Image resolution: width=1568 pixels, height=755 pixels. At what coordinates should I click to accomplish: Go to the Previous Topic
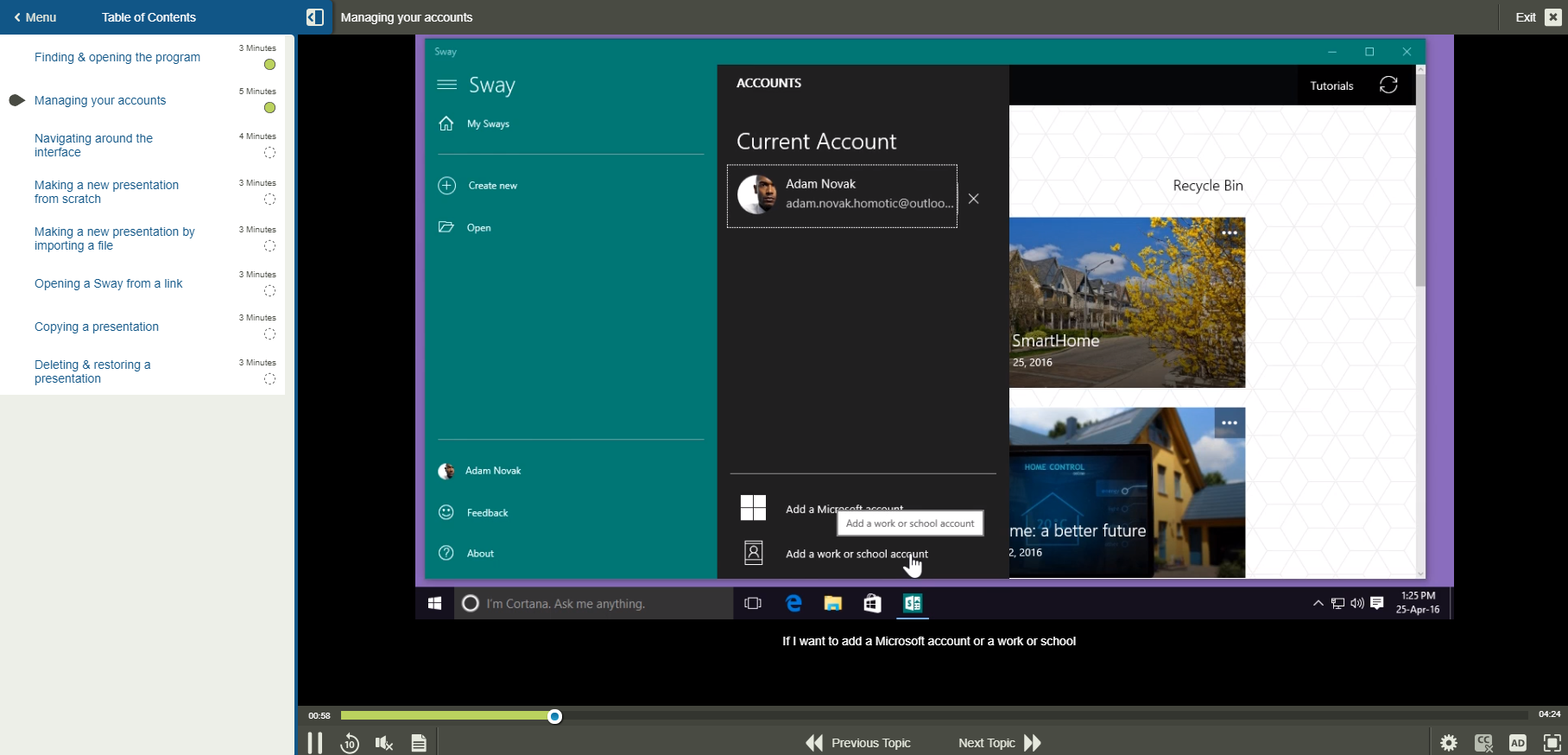(858, 743)
